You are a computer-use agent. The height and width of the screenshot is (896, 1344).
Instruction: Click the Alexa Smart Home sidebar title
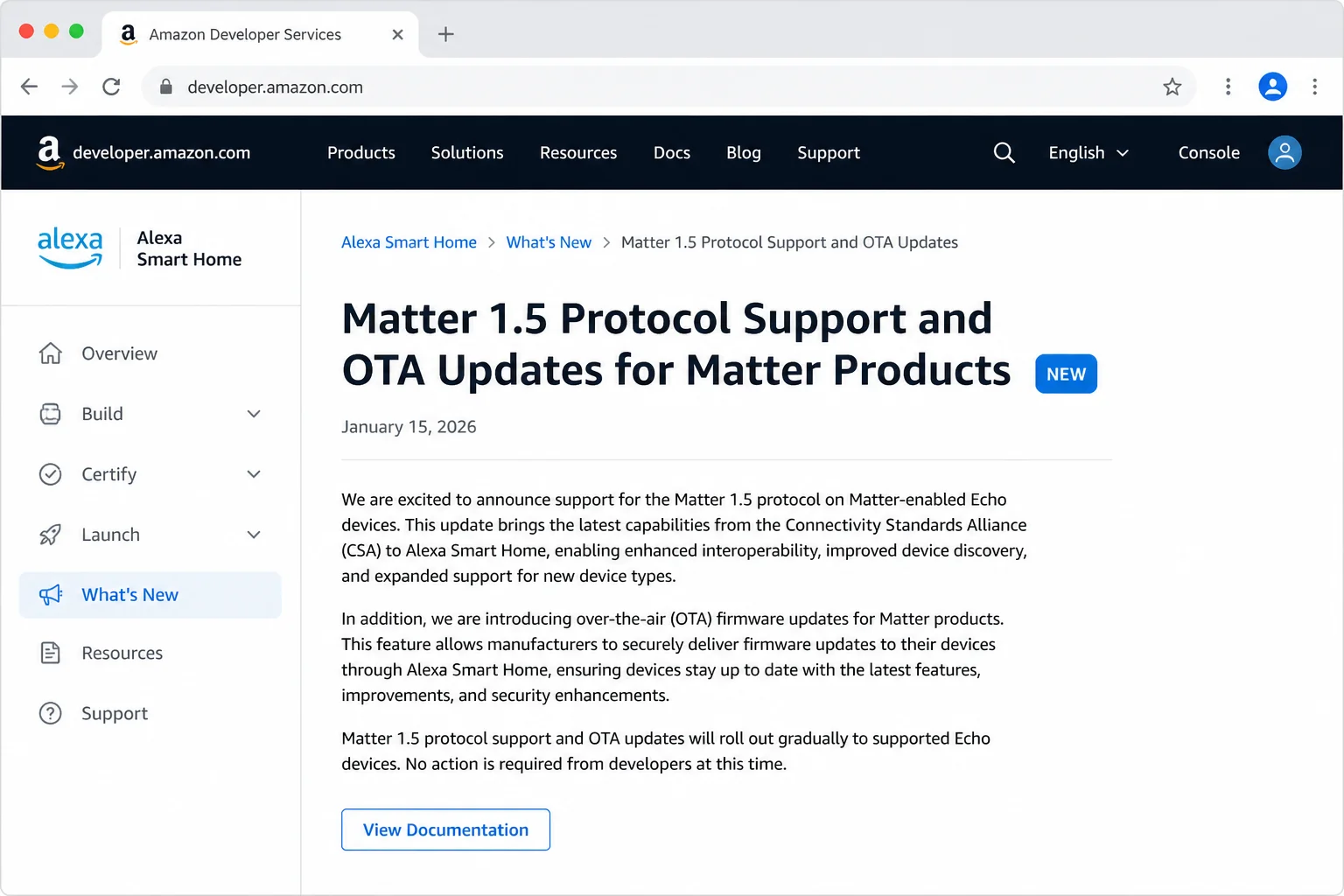[189, 248]
